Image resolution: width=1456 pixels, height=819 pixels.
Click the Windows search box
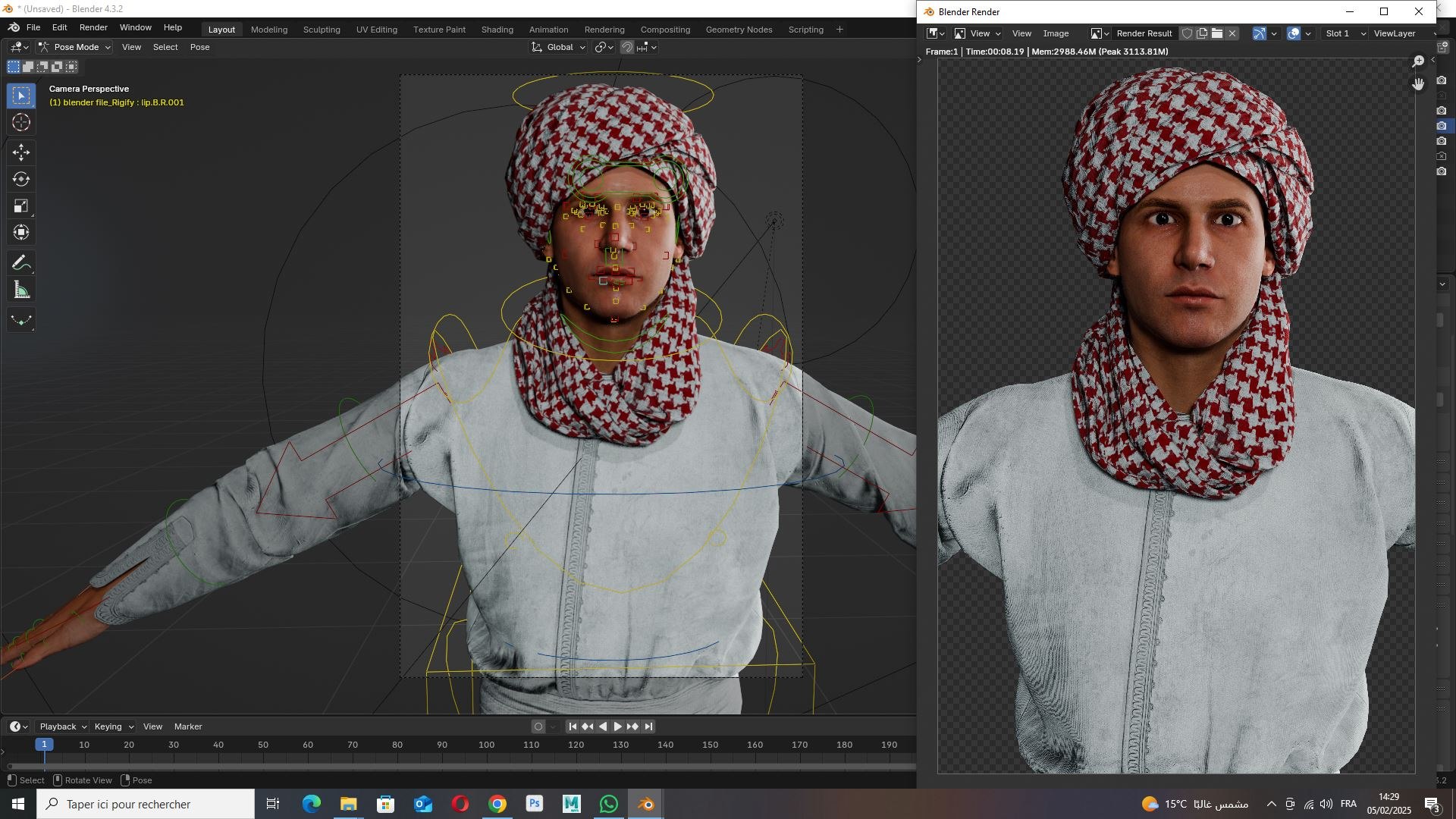tap(146, 804)
